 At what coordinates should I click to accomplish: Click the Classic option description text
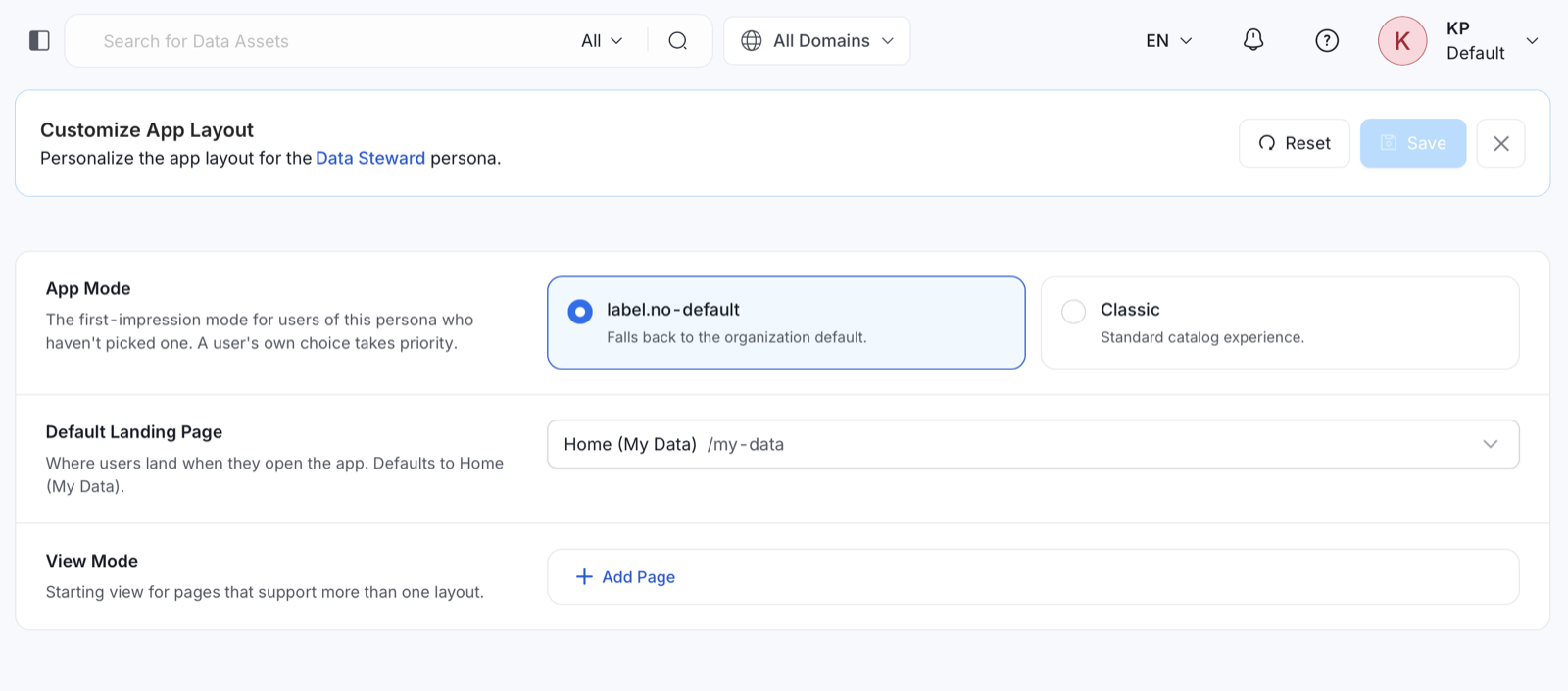(x=1201, y=337)
